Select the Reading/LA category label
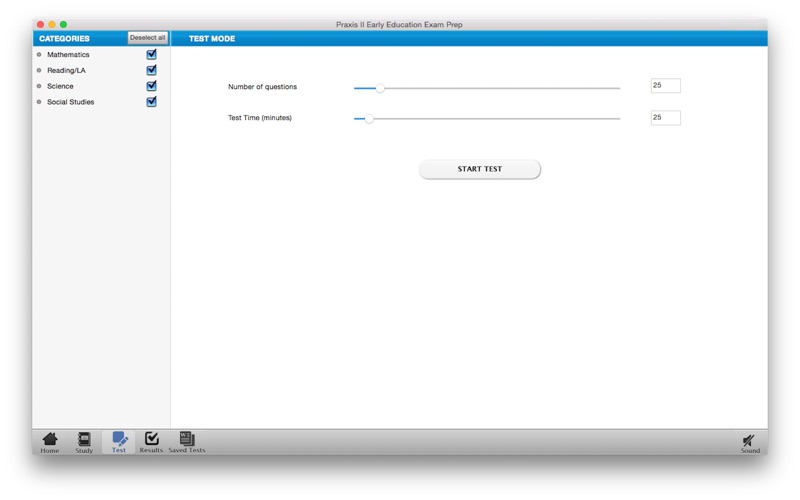 point(66,70)
